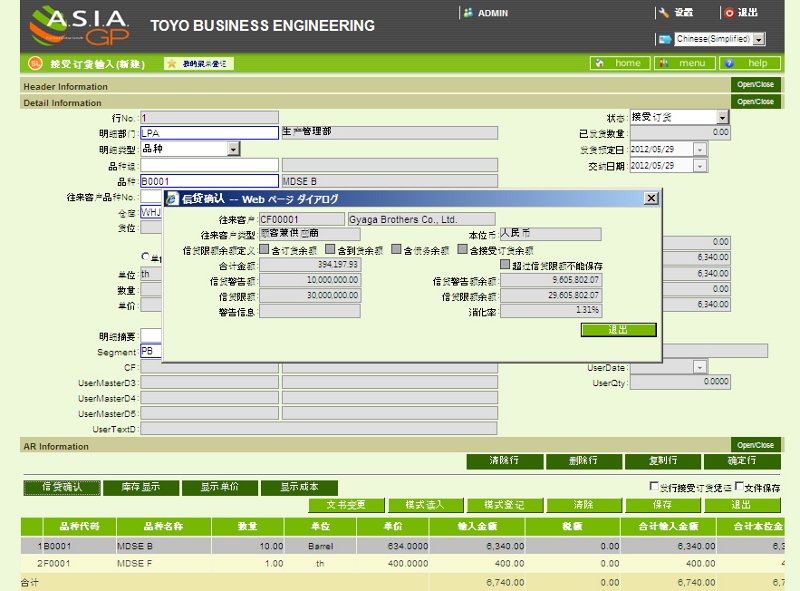
Task: Click the menu button icon
Action: (663, 63)
